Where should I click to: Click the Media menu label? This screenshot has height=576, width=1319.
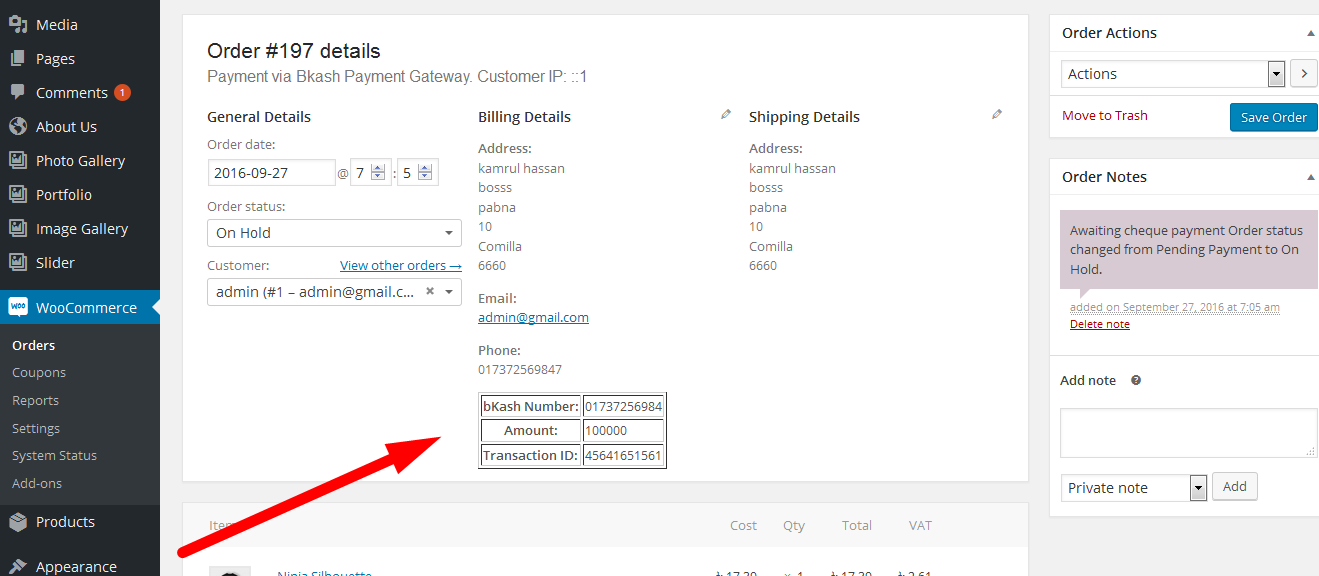56,24
